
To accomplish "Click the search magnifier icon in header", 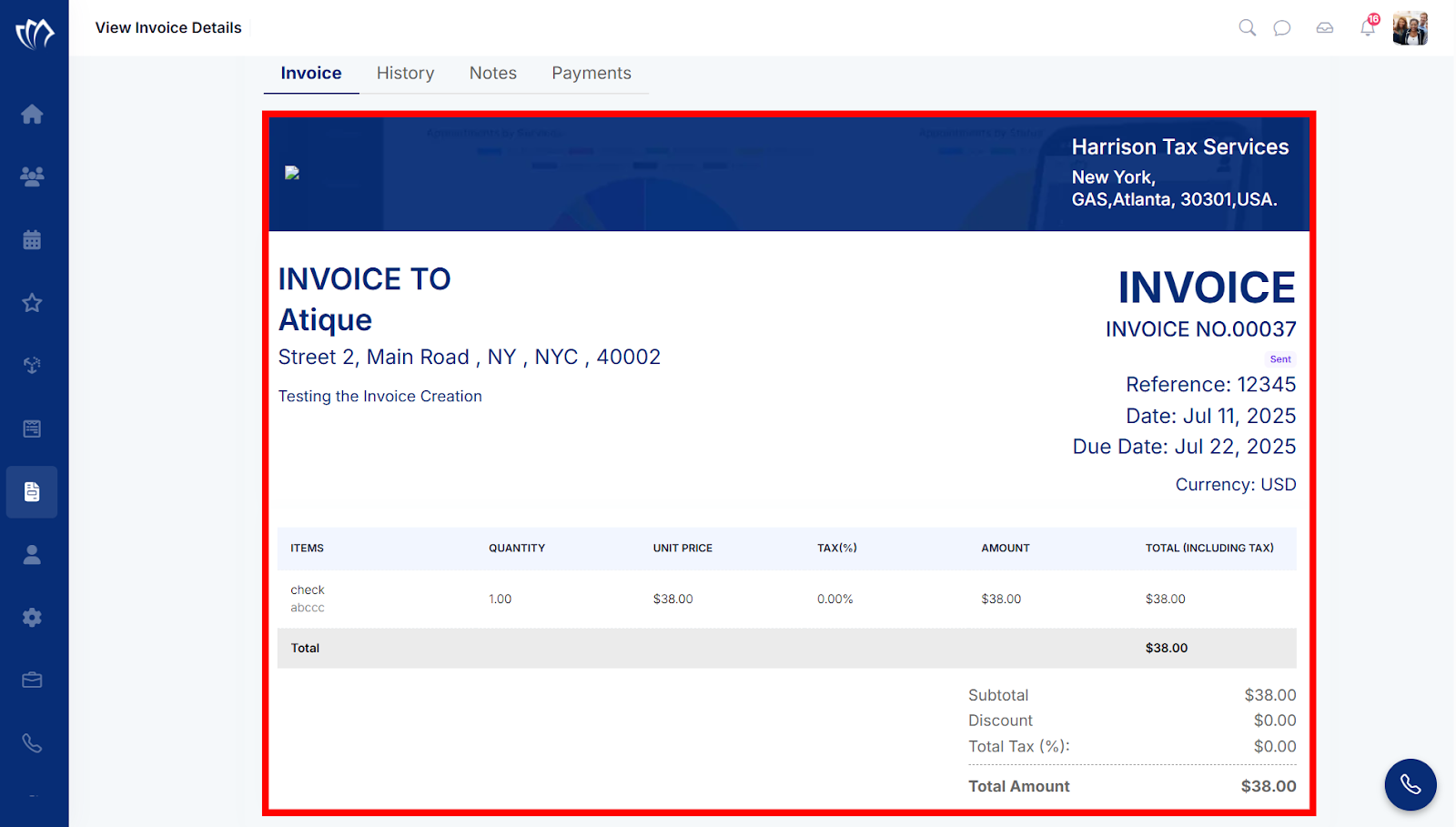I will click(x=1248, y=28).
